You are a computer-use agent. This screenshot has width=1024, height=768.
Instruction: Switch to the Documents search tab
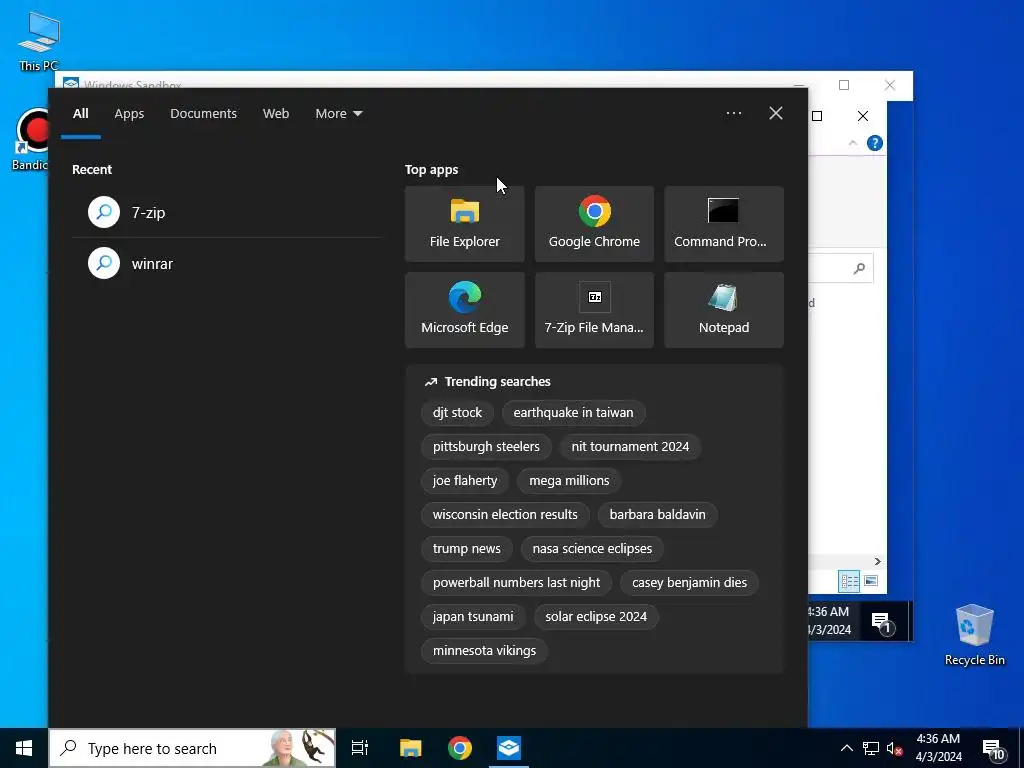[203, 113]
